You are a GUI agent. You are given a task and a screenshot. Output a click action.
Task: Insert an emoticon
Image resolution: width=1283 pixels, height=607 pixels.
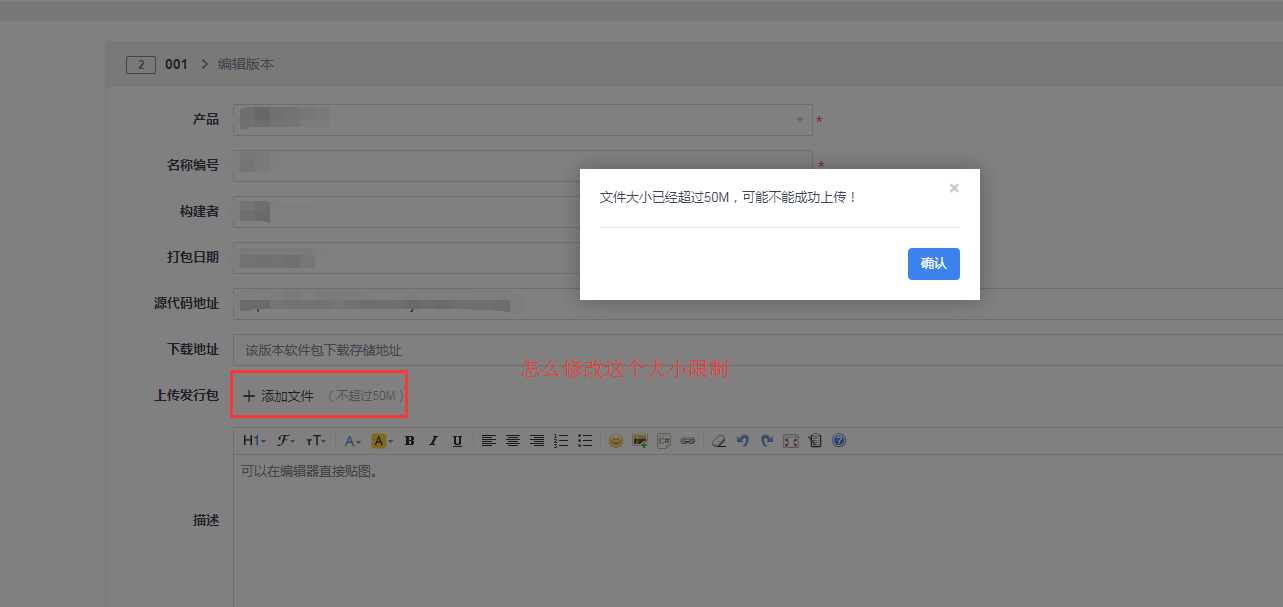click(x=616, y=440)
